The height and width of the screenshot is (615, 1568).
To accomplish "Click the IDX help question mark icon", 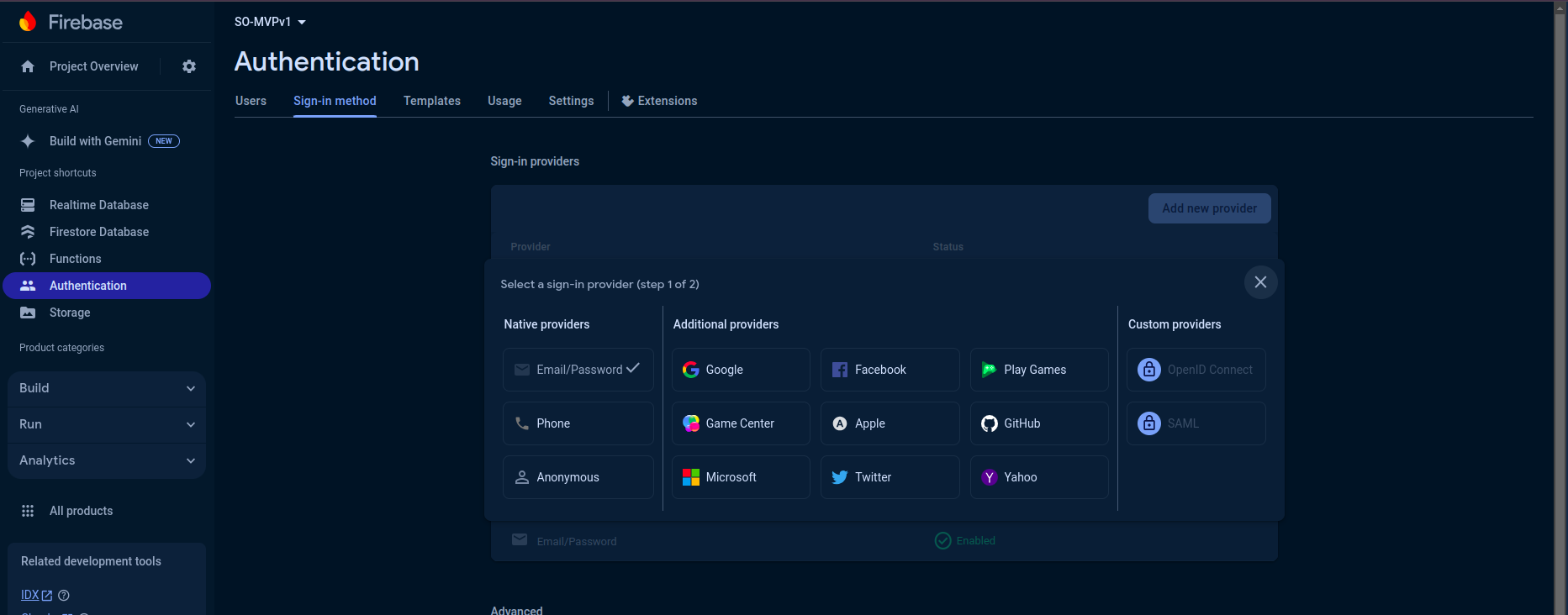I will tap(64, 595).
